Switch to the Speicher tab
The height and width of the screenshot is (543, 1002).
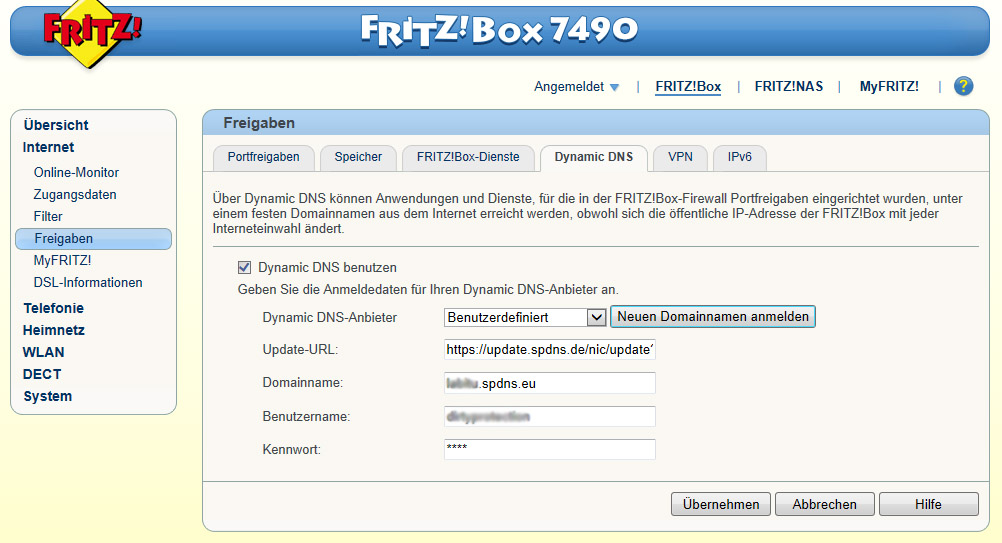[x=358, y=157]
